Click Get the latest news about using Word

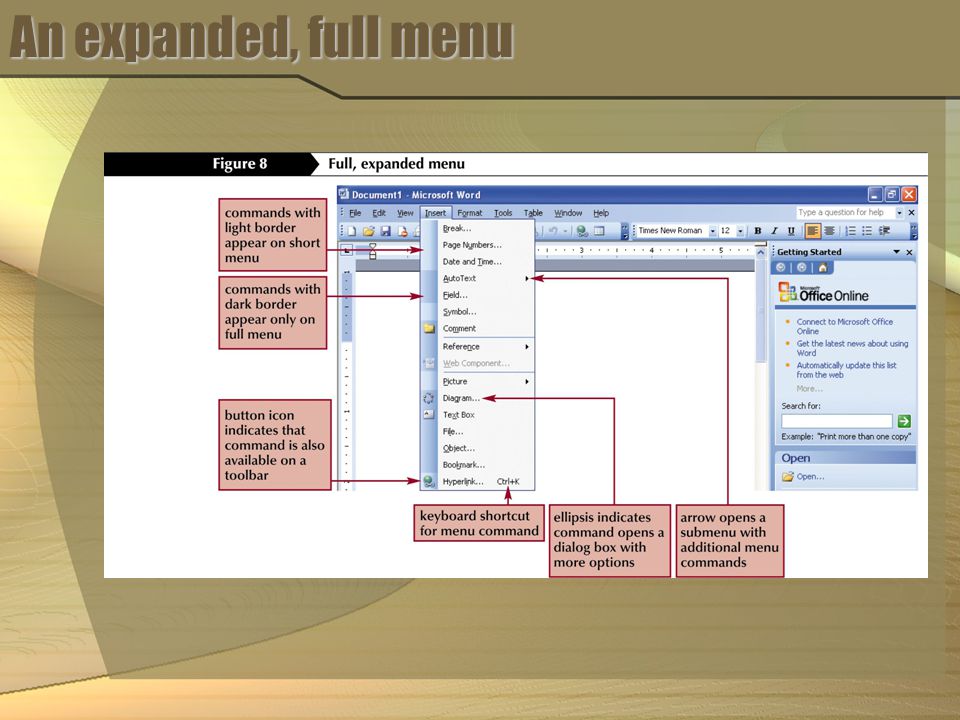852,348
